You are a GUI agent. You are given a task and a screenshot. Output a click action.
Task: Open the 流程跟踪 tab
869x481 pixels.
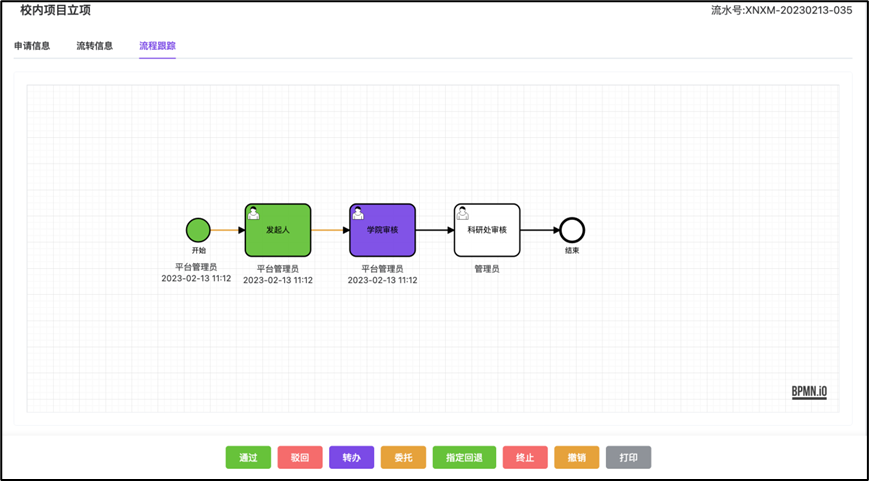point(157,46)
